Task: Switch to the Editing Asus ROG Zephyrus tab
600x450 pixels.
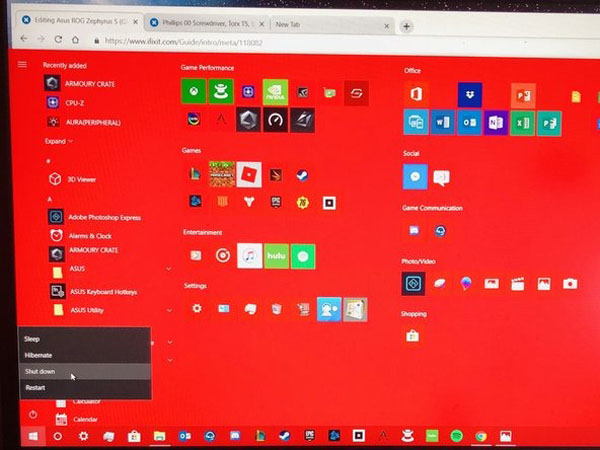Action: [x=80, y=21]
